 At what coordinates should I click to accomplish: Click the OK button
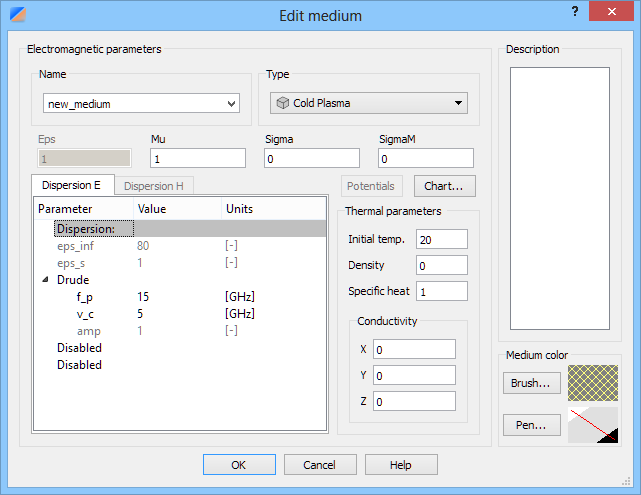point(239,465)
